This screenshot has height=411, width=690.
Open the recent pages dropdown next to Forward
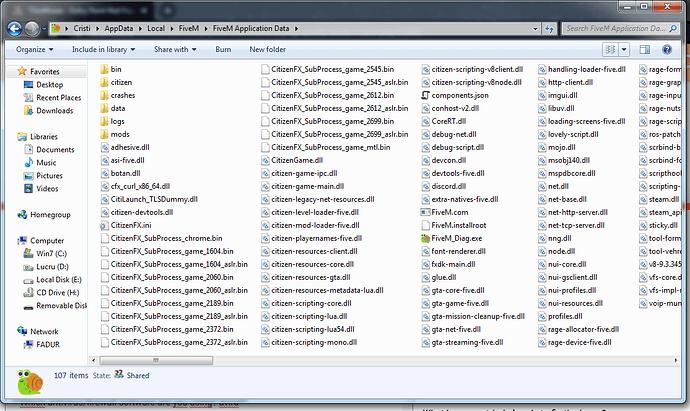44,29
